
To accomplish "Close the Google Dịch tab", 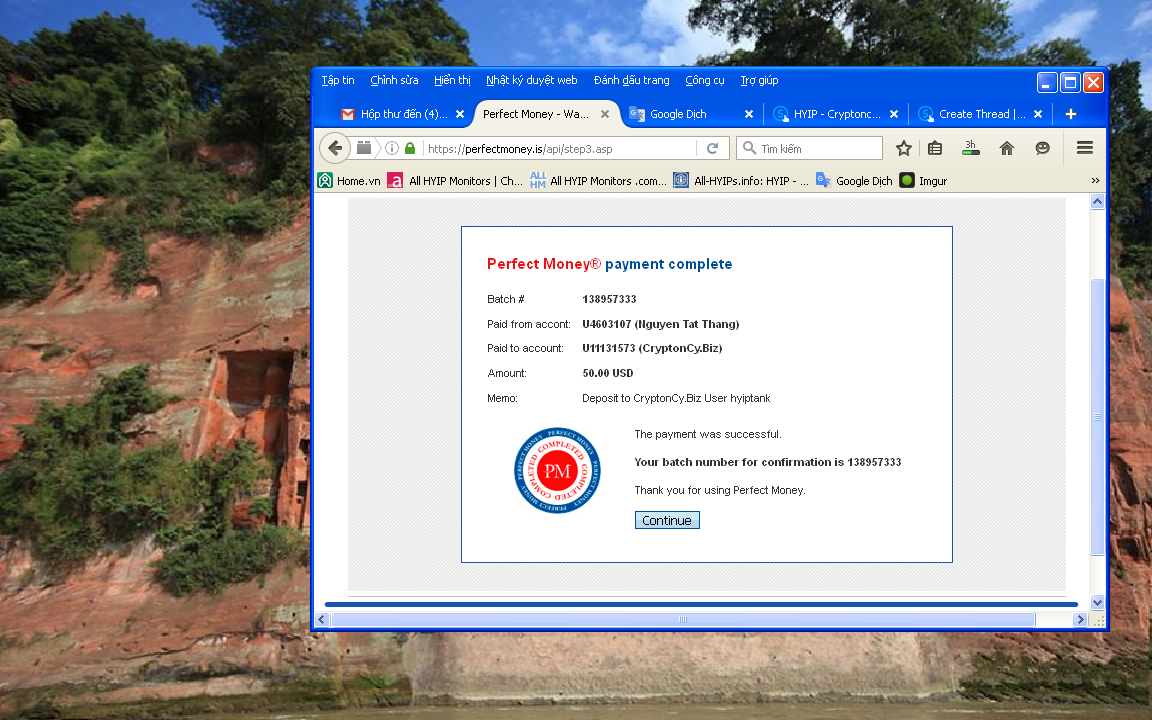I will [749, 114].
